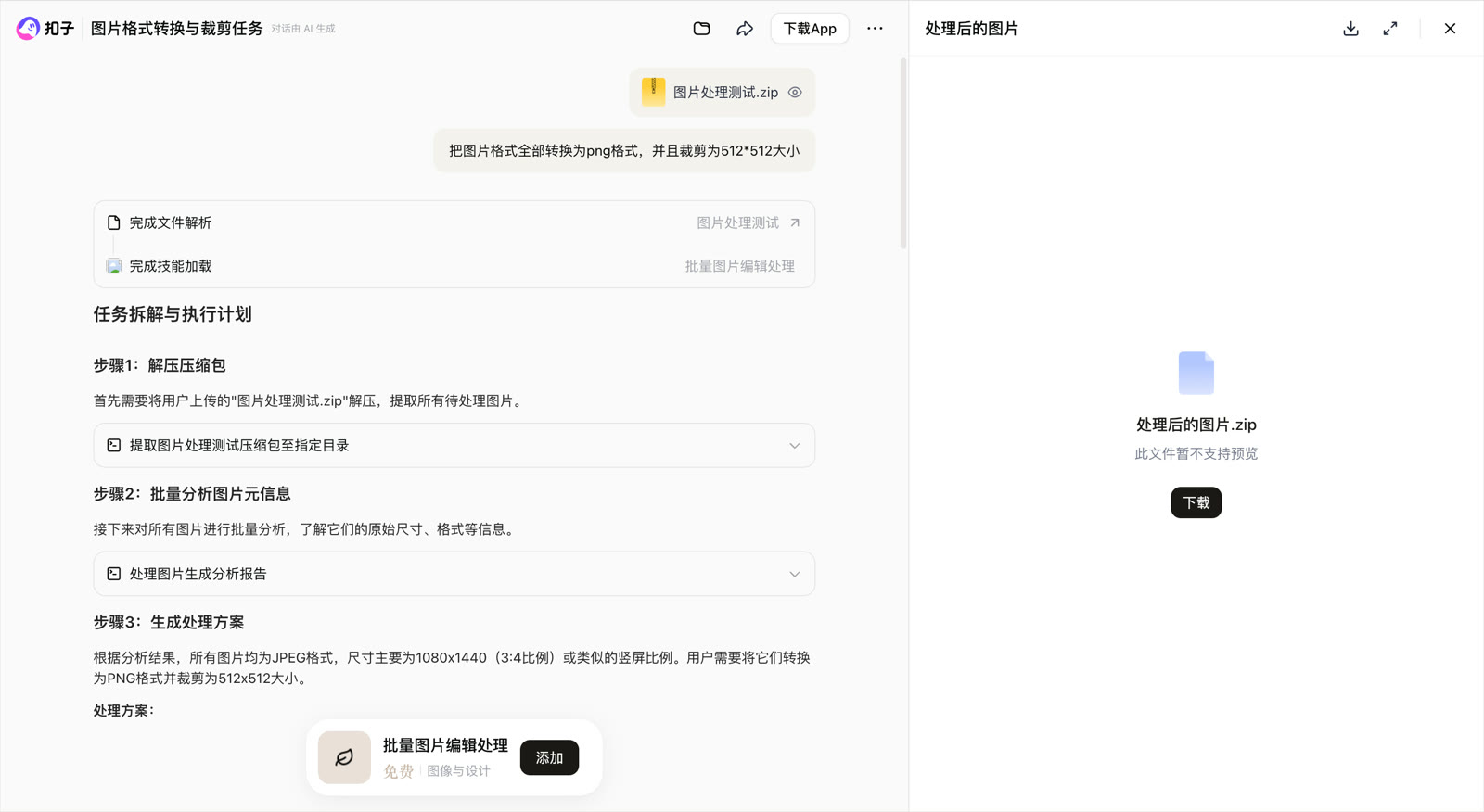Preview 图片处理测试.zip with the eye icon
This screenshot has height=812, width=1484.
[x=795, y=93]
